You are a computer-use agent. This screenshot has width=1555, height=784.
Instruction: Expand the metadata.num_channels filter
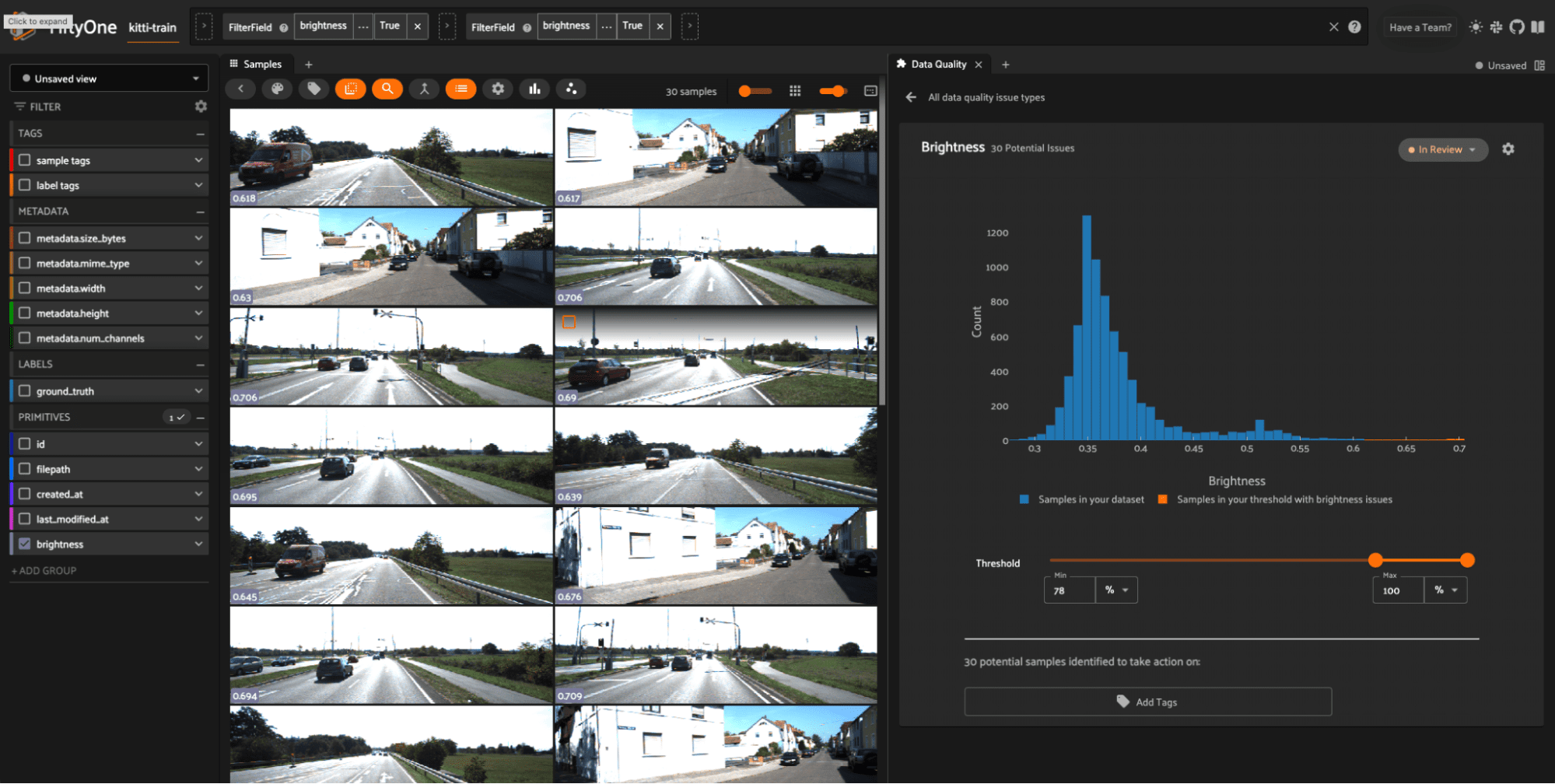[x=199, y=338]
